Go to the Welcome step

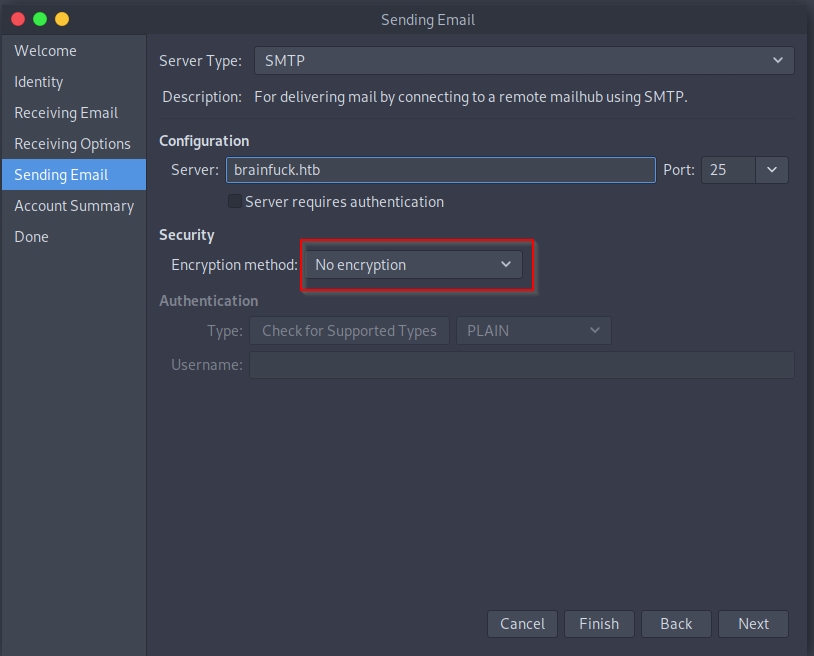pos(45,51)
